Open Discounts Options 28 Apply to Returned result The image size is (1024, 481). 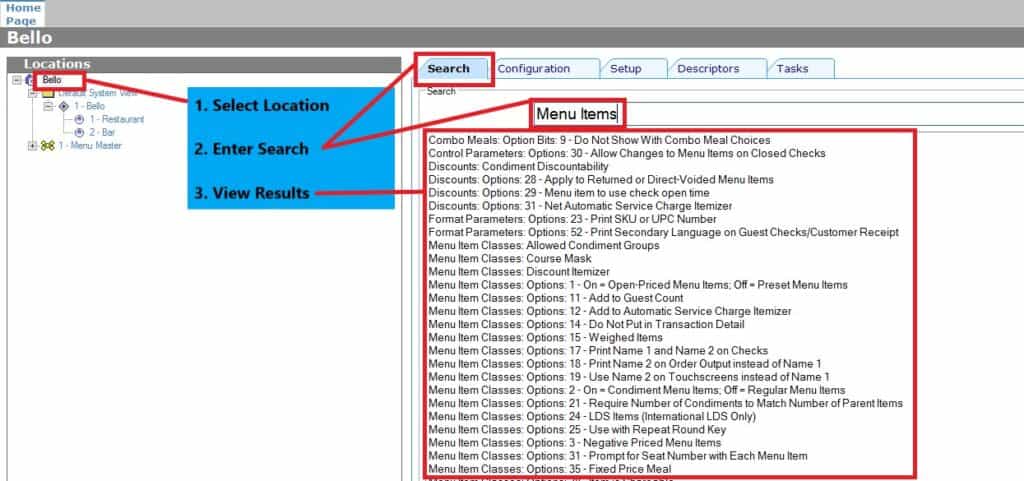(601, 179)
